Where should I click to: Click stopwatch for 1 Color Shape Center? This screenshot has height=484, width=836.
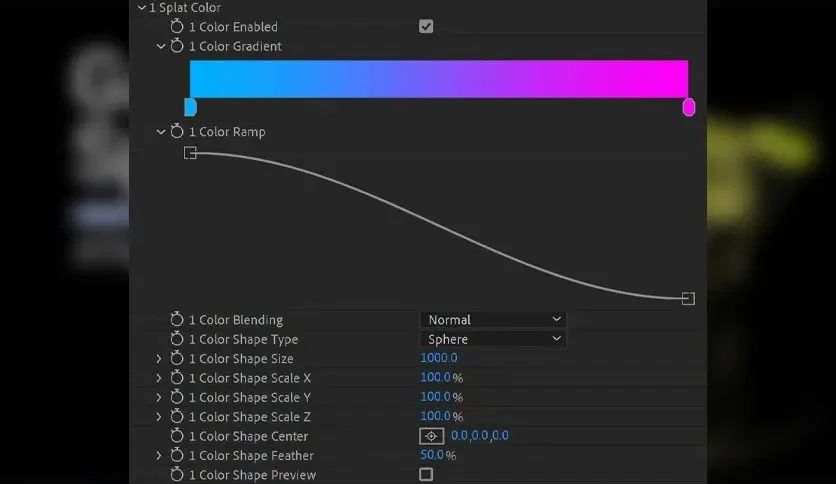[x=176, y=435]
